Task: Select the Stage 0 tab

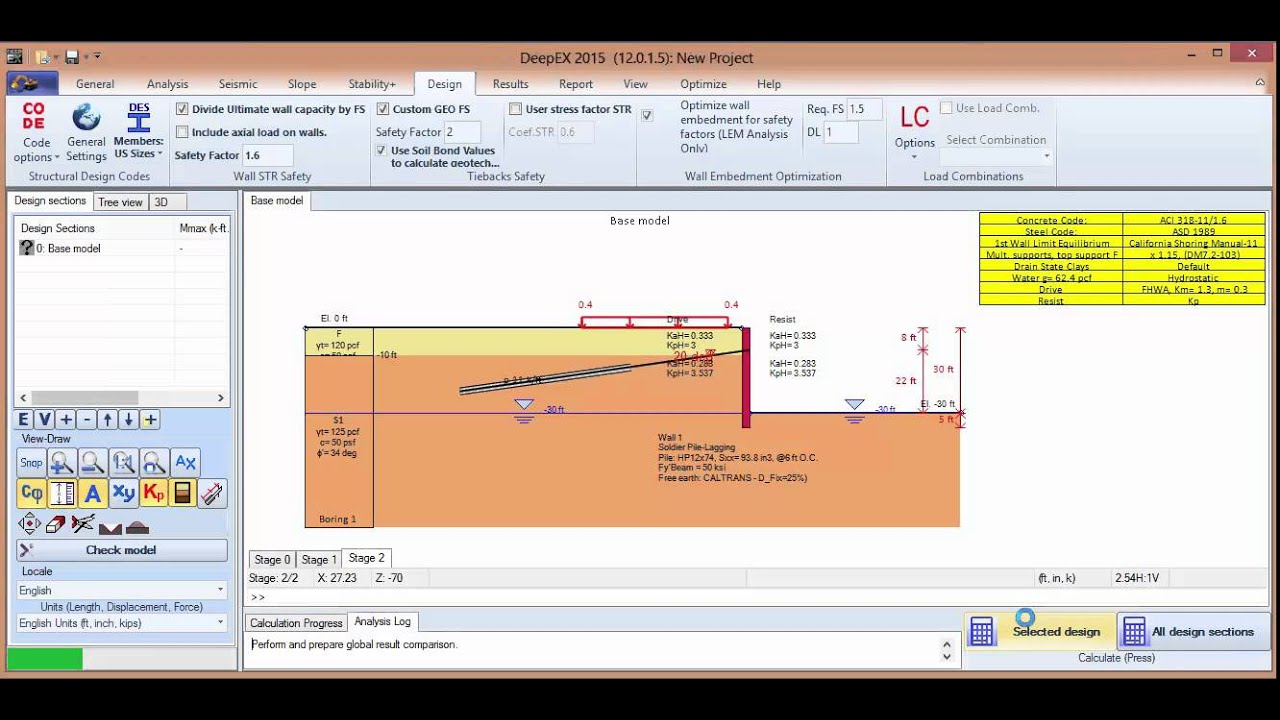Action: point(272,559)
